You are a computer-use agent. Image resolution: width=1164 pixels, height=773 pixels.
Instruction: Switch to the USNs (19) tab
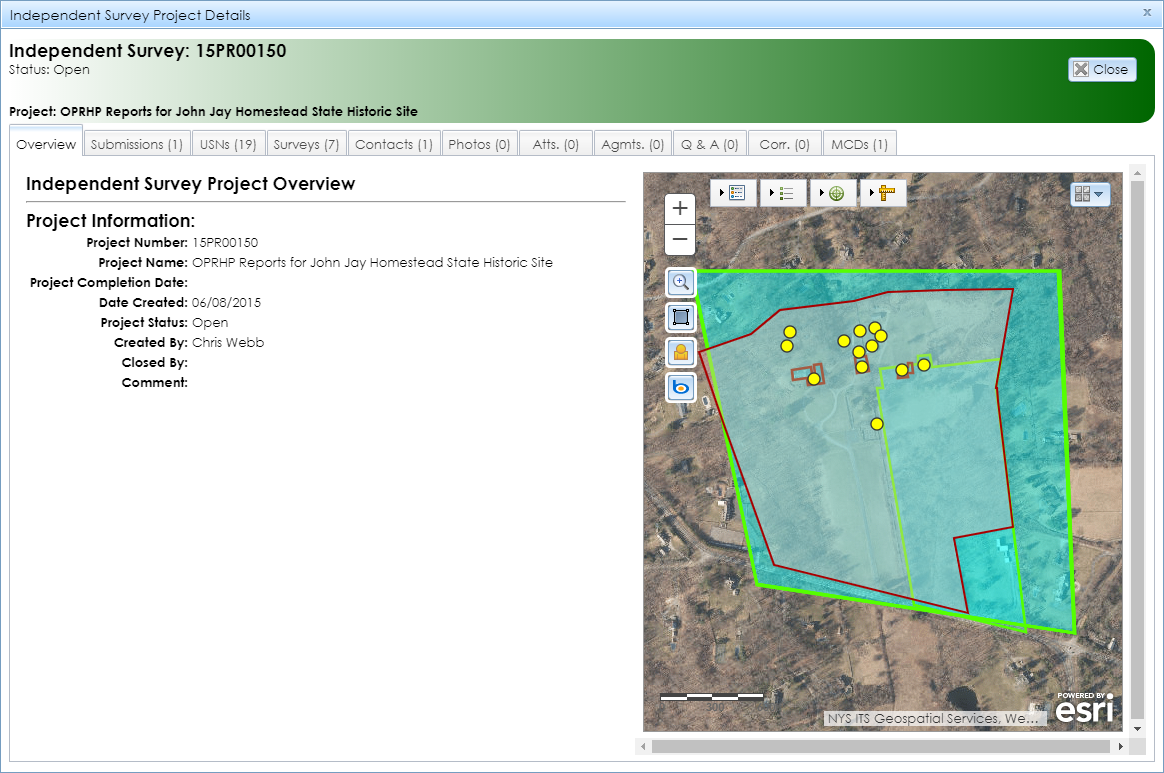tap(228, 143)
